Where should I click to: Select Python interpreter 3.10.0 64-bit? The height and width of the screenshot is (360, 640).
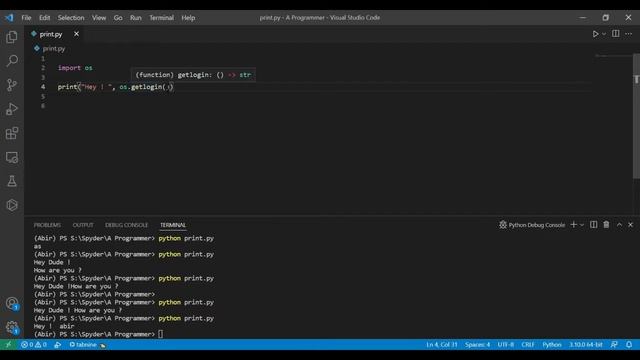pos(586,345)
